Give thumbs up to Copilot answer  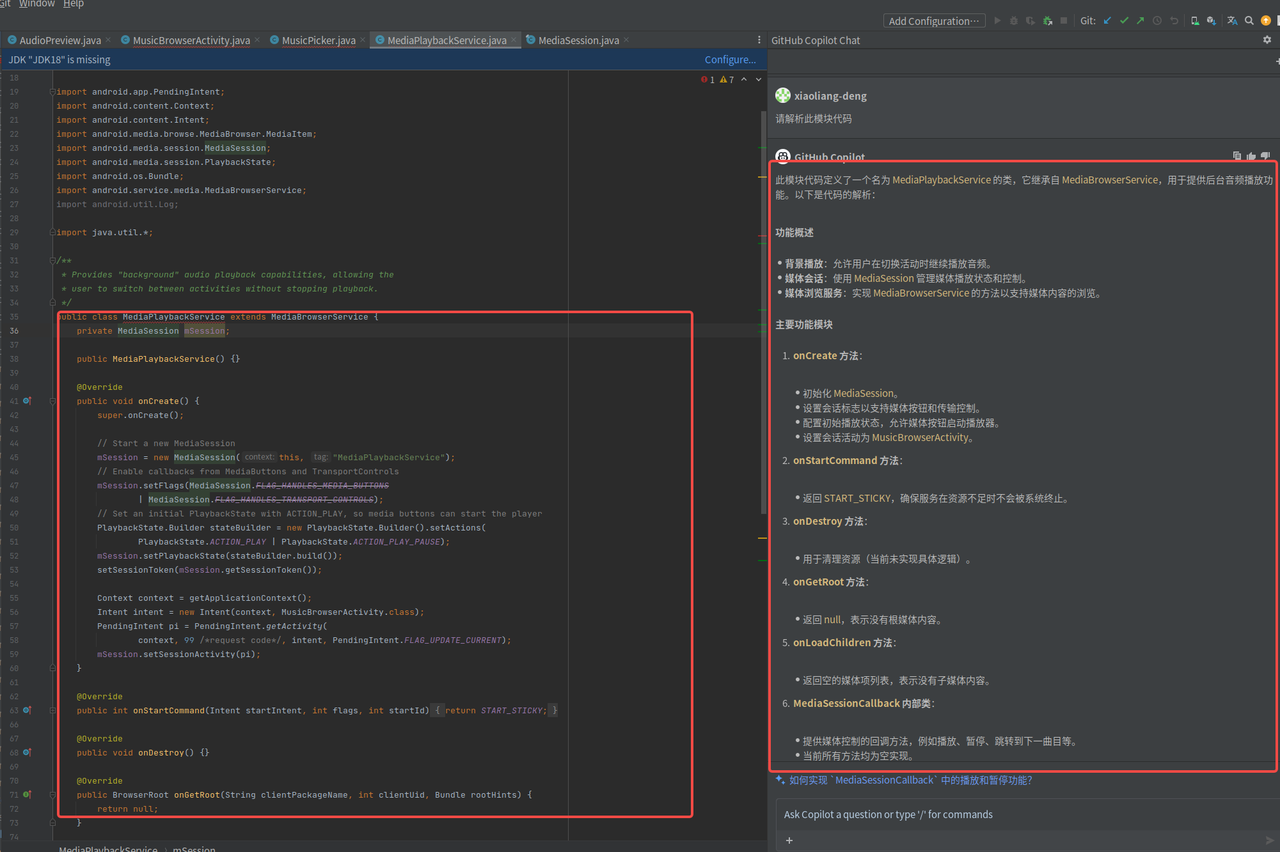[1251, 157]
